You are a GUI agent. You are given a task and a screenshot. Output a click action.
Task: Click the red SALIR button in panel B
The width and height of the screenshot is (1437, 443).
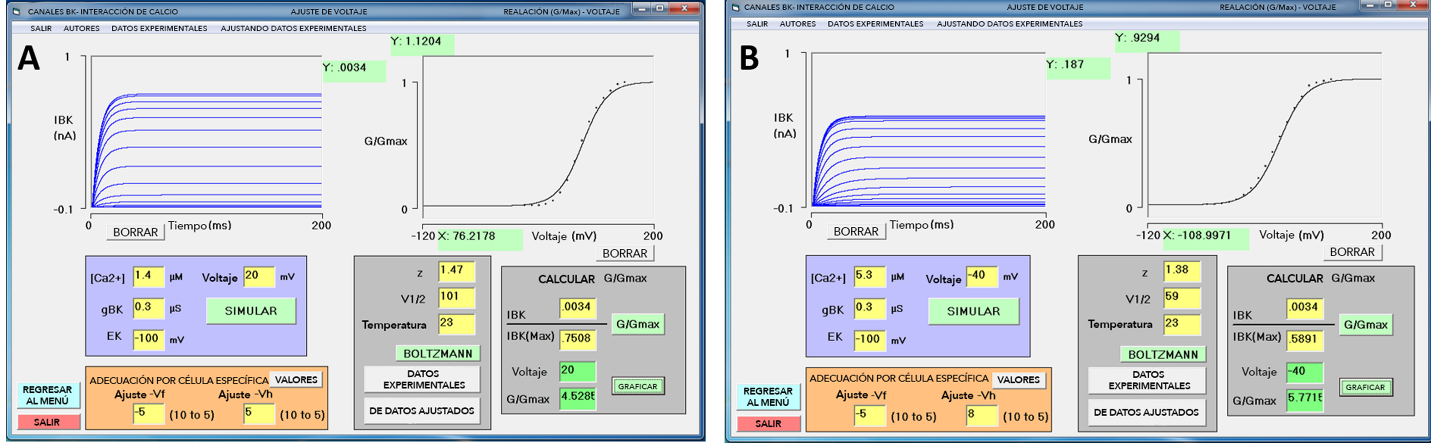(769, 423)
